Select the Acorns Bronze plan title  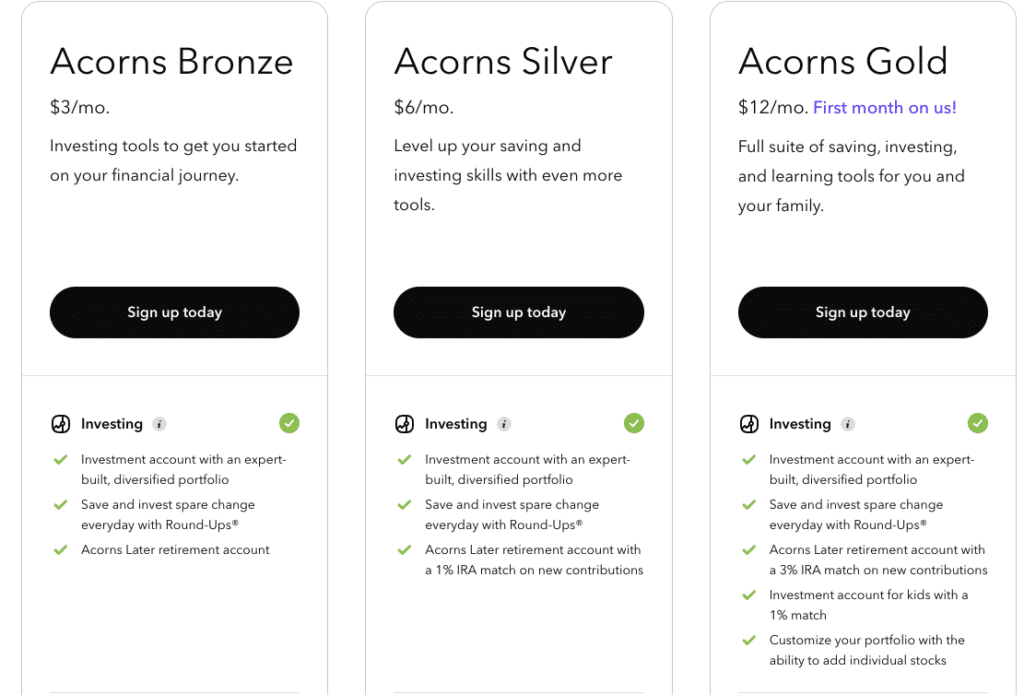pyautogui.click(x=172, y=62)
